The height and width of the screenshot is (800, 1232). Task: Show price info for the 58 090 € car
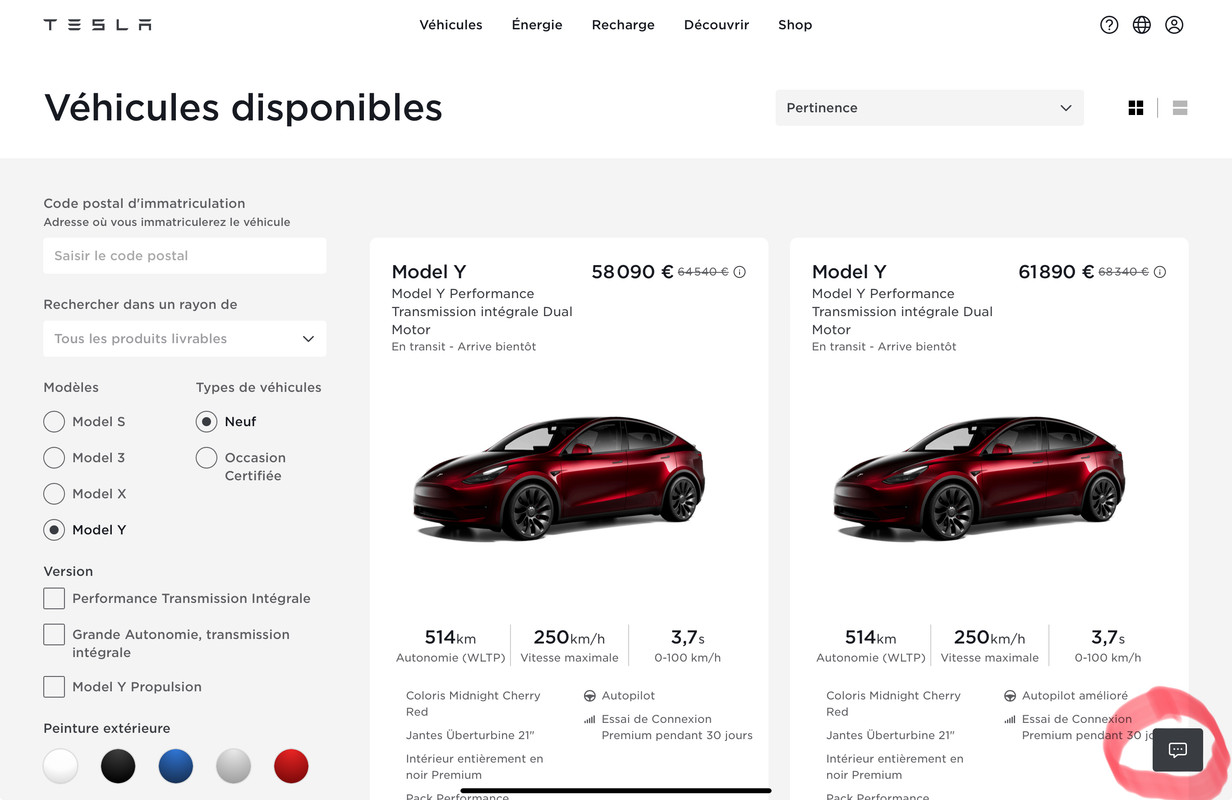point(740,272)
